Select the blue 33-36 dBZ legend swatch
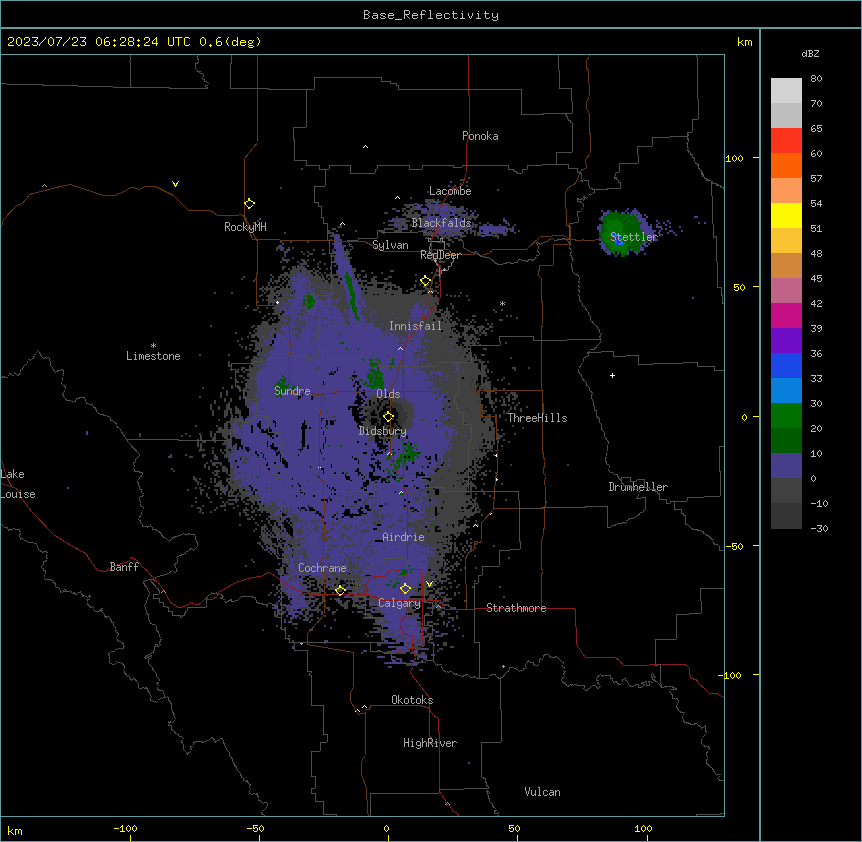The width and height of the screenshot is (862, 842). tap(786, 365)
